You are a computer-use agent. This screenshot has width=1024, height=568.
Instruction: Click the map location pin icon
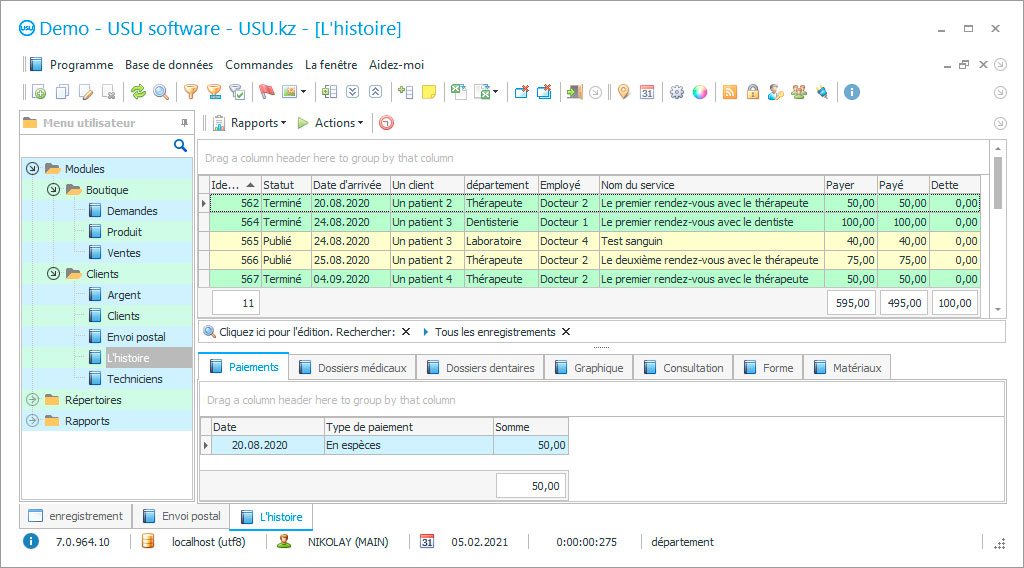(623, 92)
